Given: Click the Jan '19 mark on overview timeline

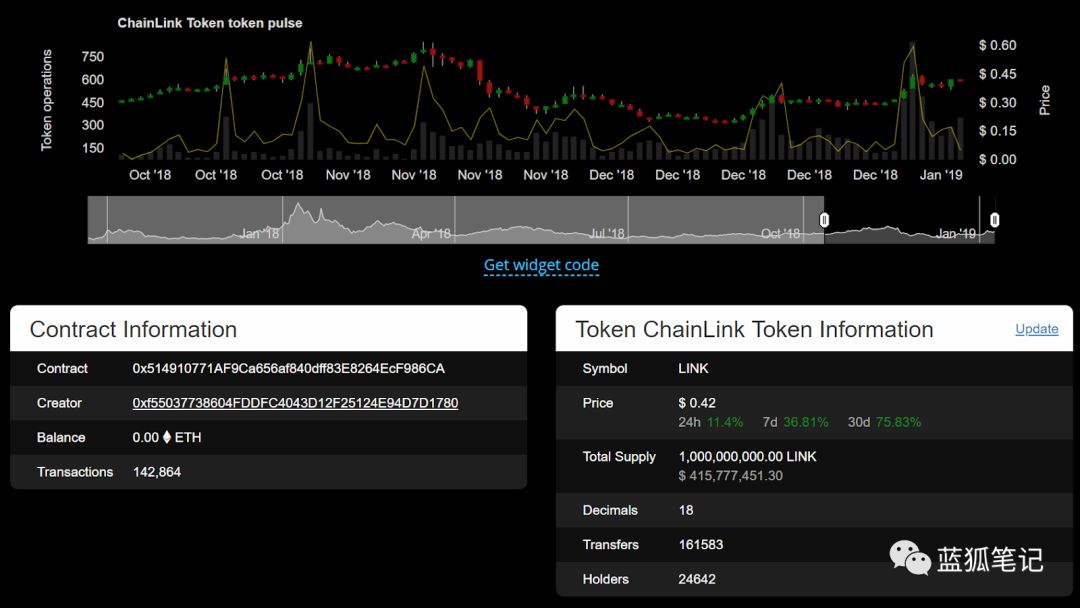Looking at the screenshot, I should click(x=956, y=233).
